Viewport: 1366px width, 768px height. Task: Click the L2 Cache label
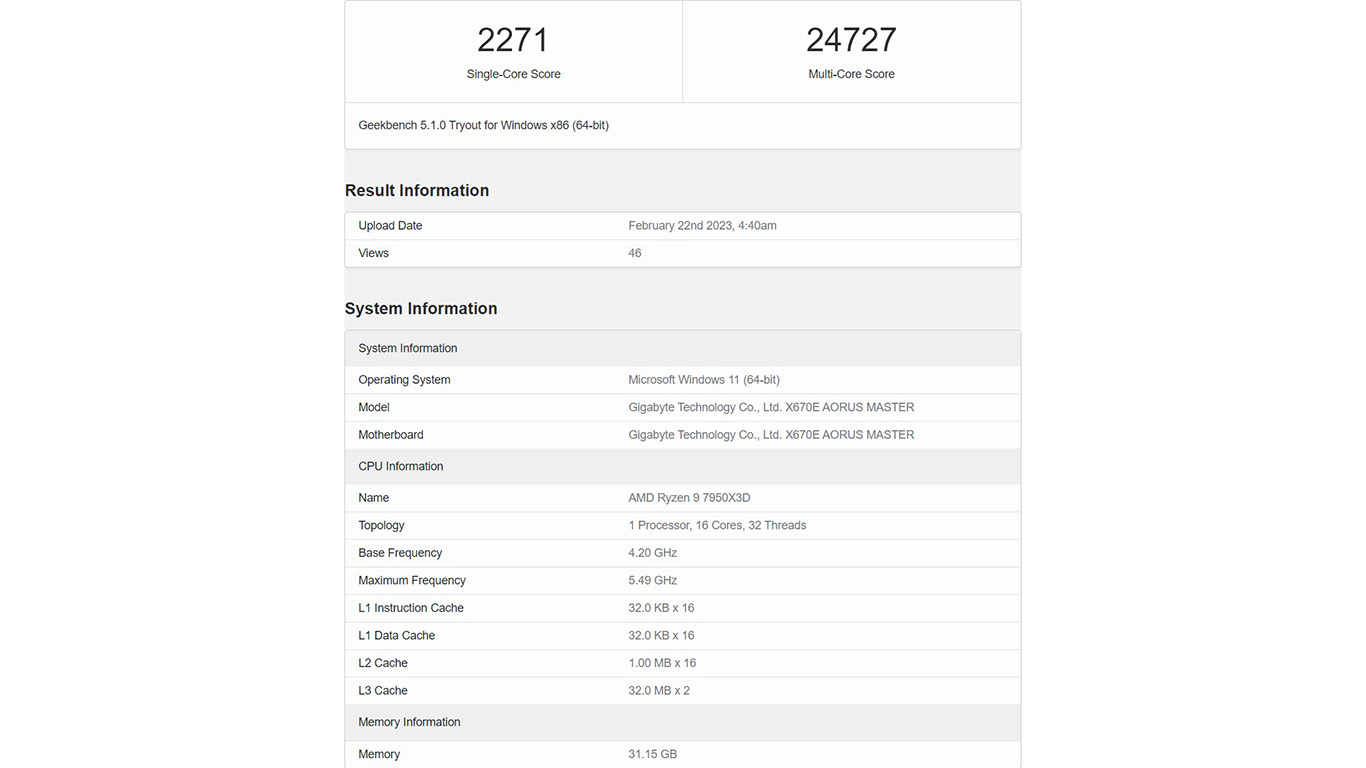tap(383, 663)
